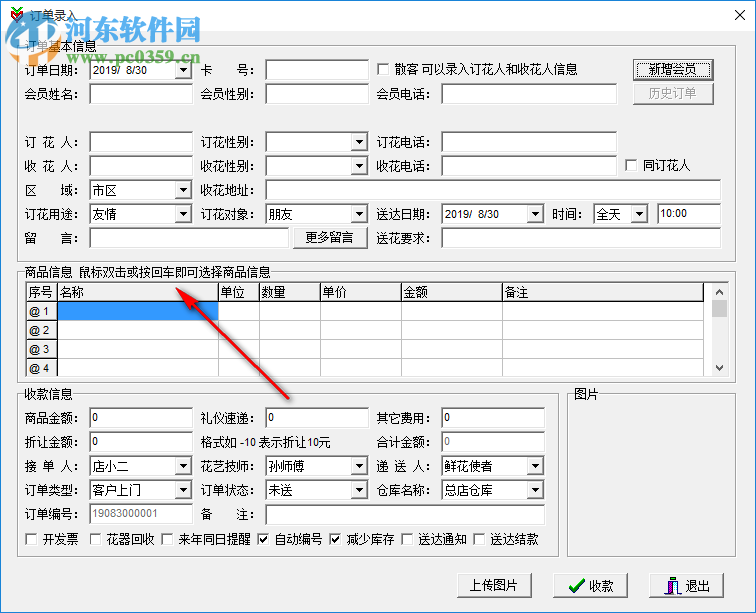This screenshot has height=613, width=756.
Task: Click the 收花电话 input field
Action: pyautogui.click(x=529, y=166)
